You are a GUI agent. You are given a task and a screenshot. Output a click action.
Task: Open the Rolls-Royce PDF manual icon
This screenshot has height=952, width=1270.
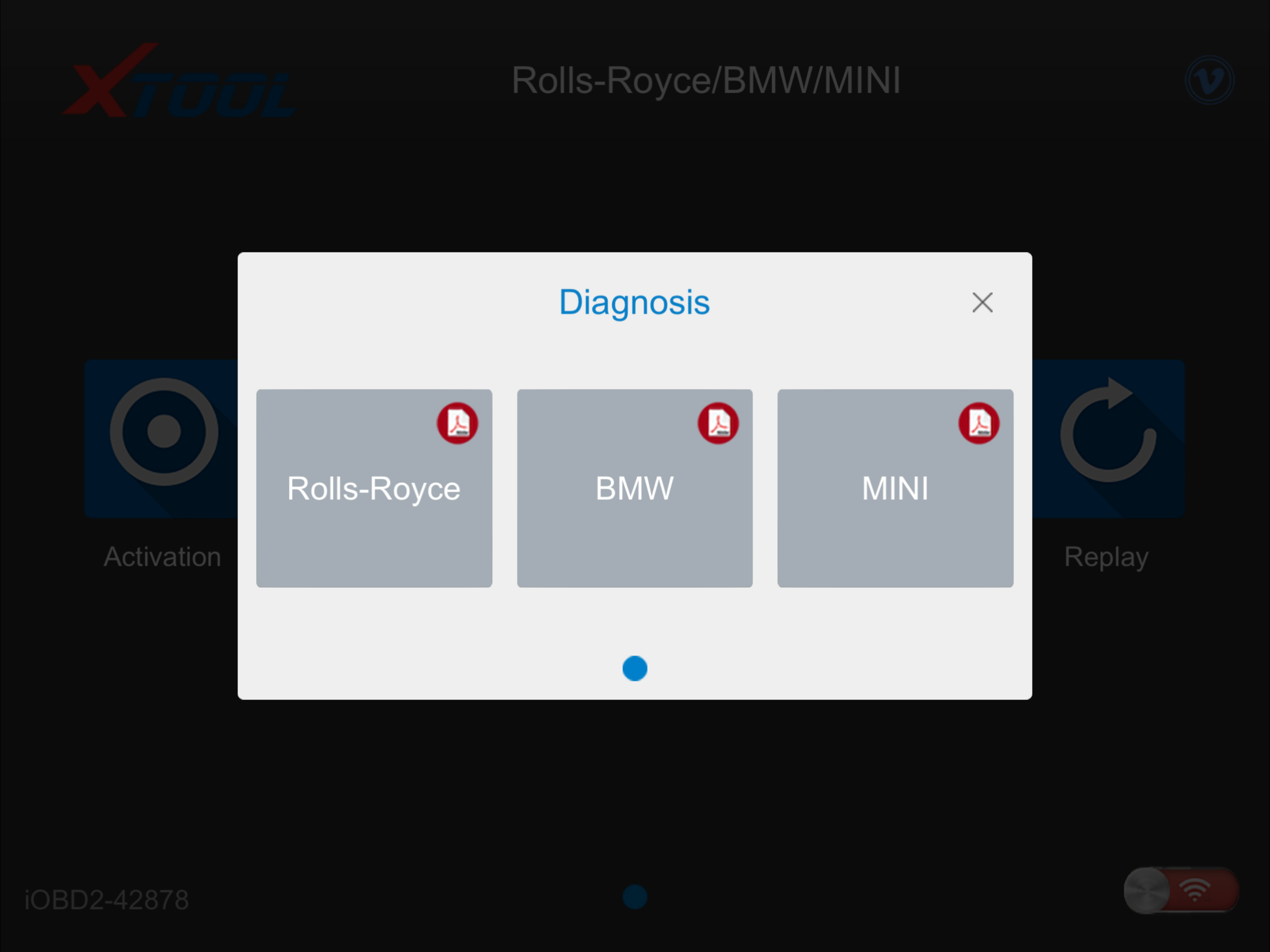click(x=457, y=423)
